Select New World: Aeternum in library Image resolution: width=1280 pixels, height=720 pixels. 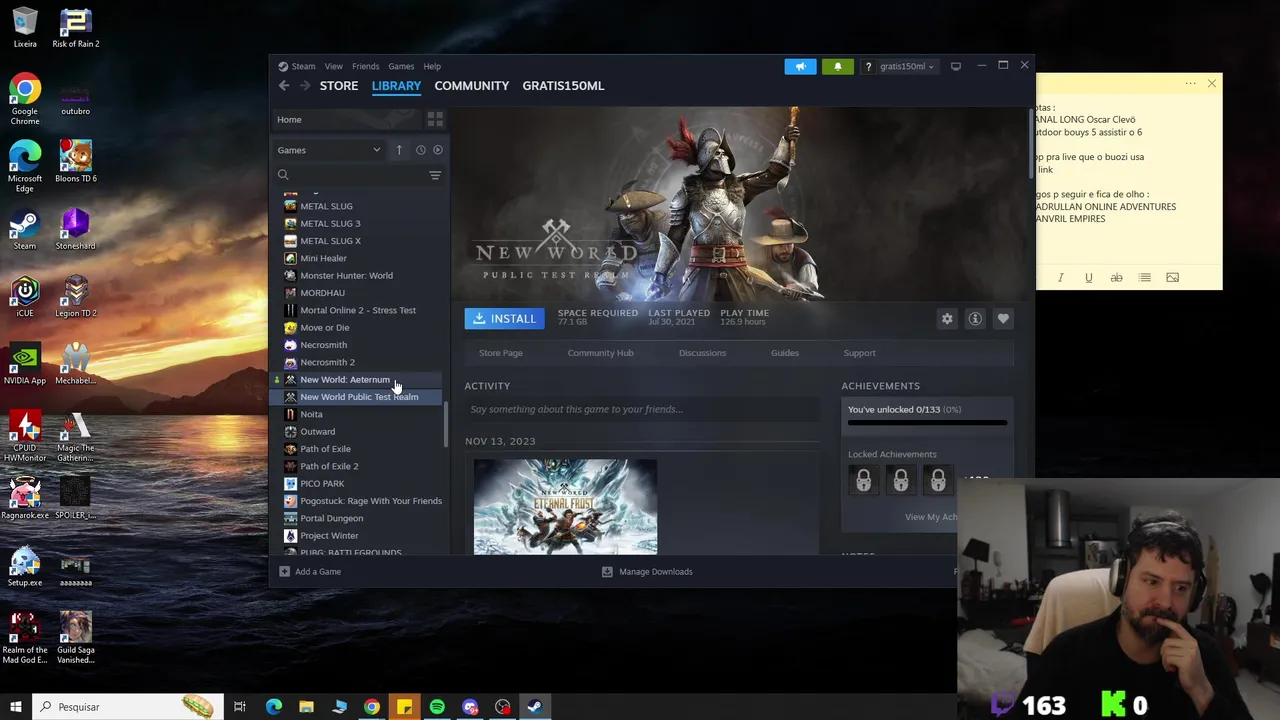(345, 380)
